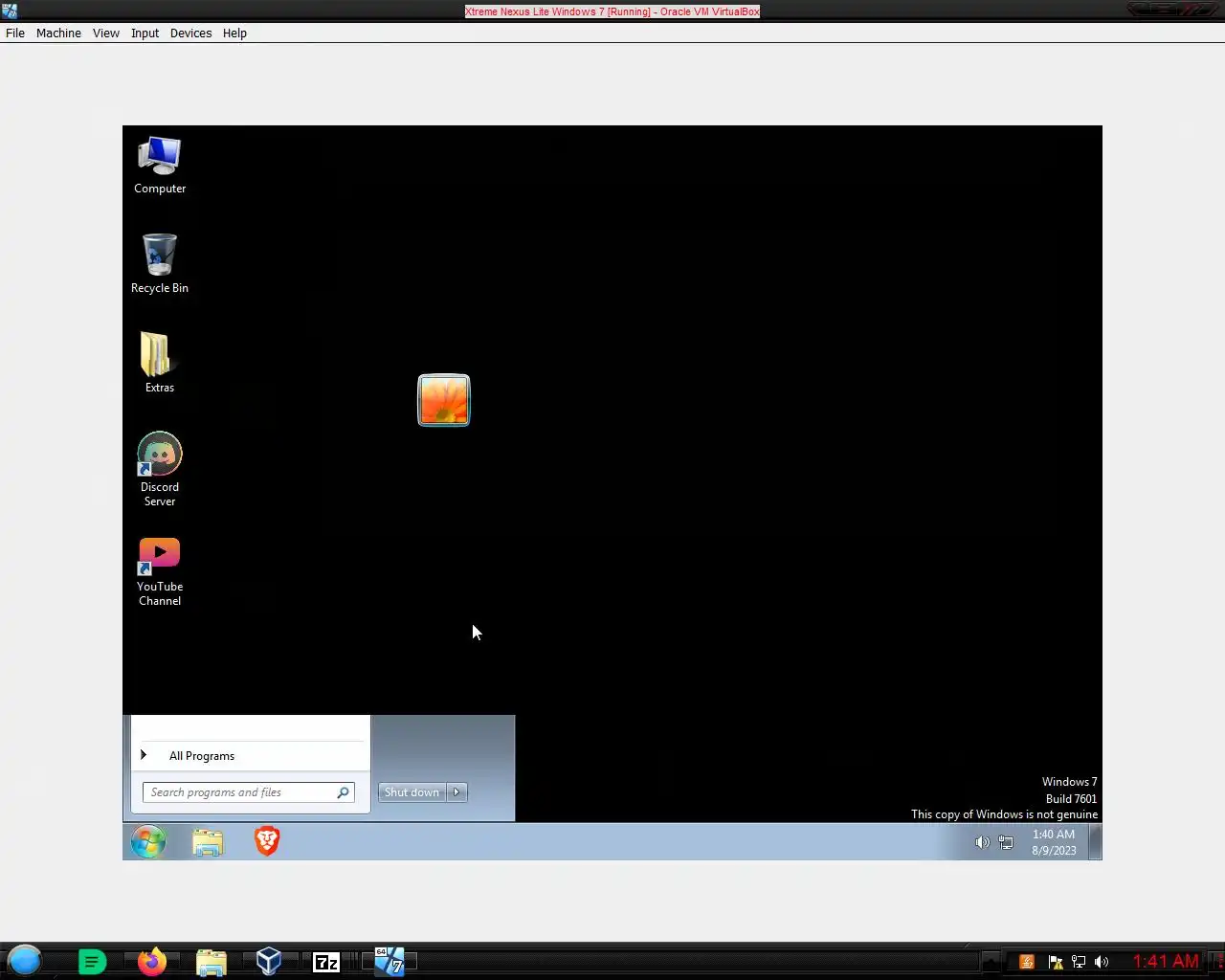Click the host tray volume icon
The image size is (1225, 980).
pos(1102,962)
